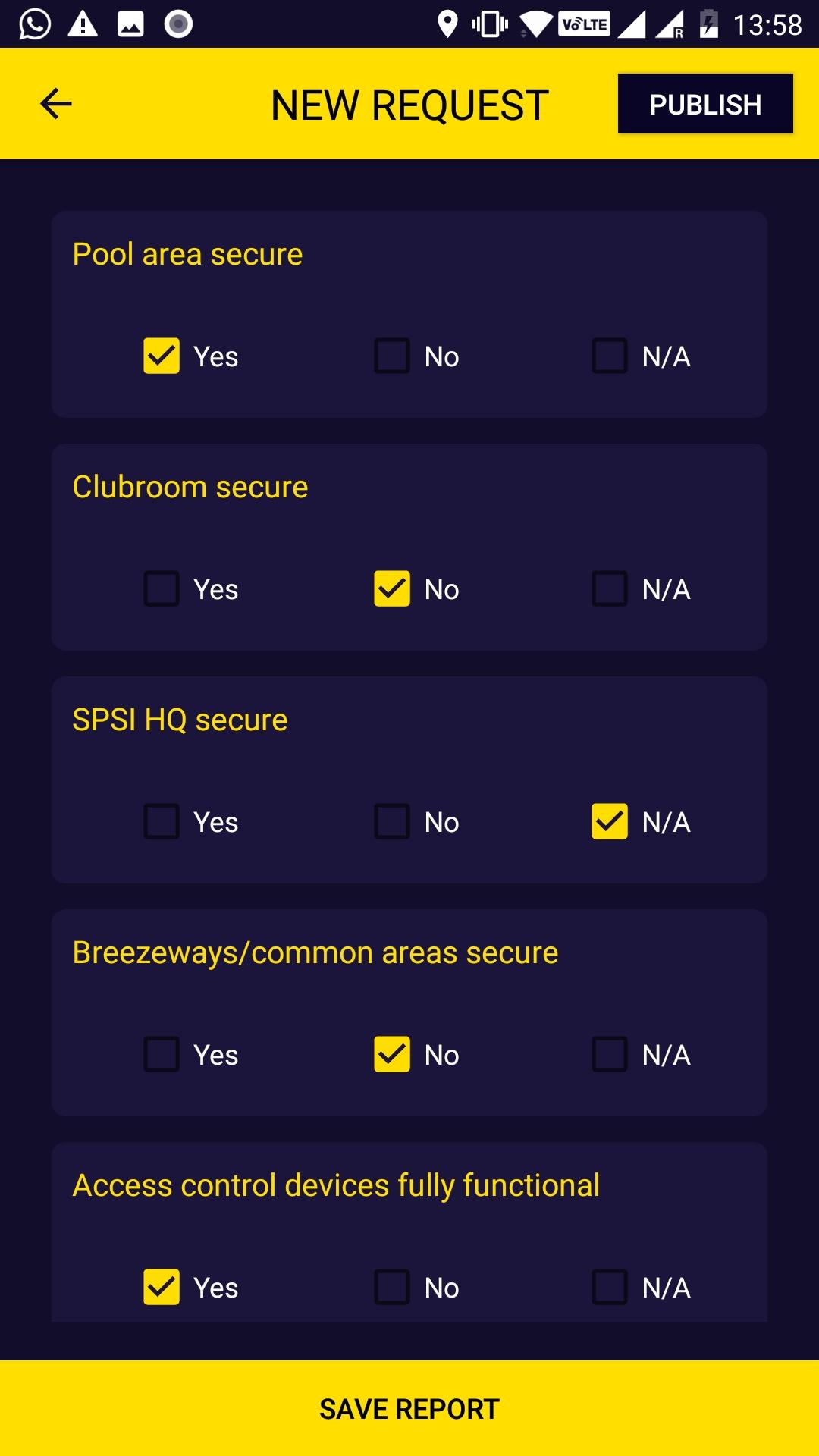The width and height of the screenshot is (819, 1456).
Task: Check Yes for SPSI HQ secure
Action: click(162, 821)
